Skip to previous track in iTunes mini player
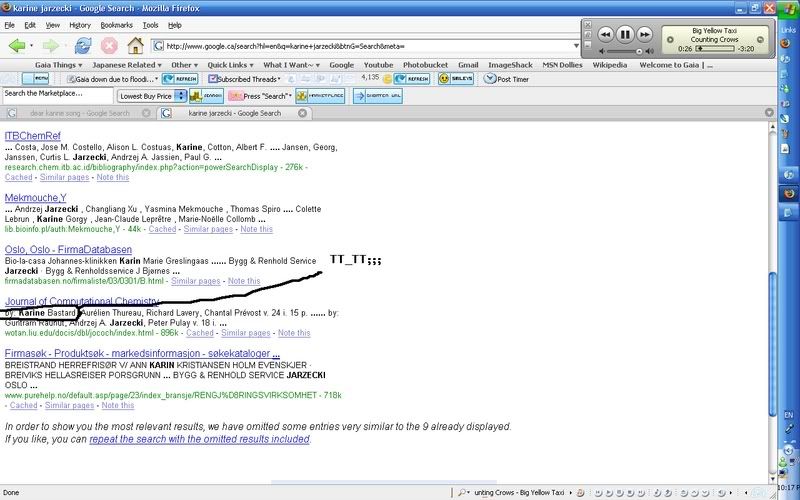 click(x=606, y=35)
